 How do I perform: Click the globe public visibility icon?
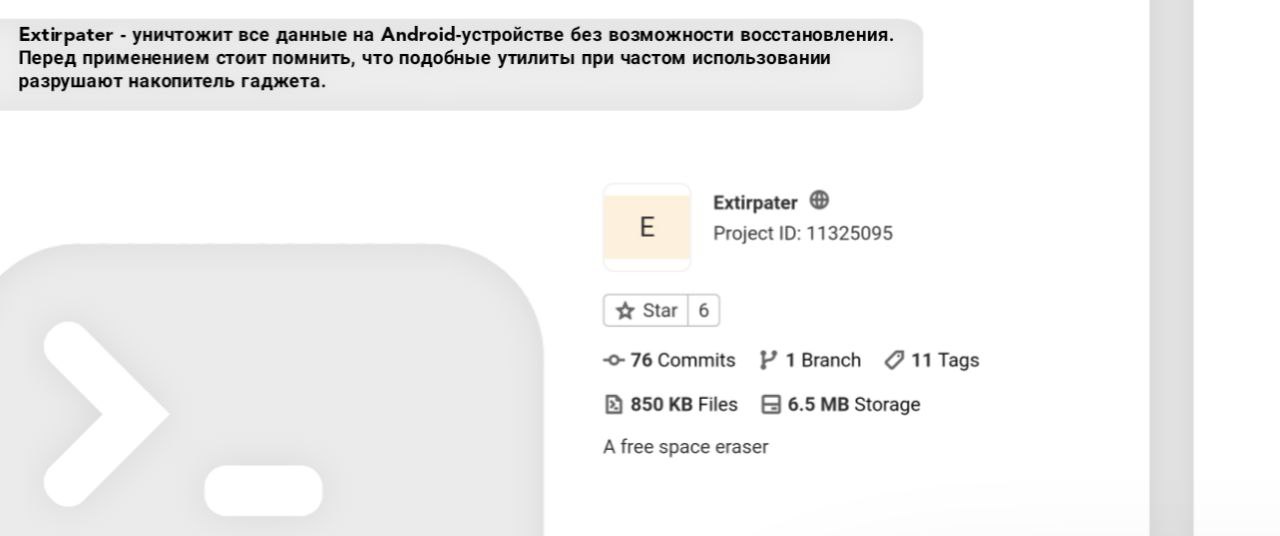(x=819, y=201)
